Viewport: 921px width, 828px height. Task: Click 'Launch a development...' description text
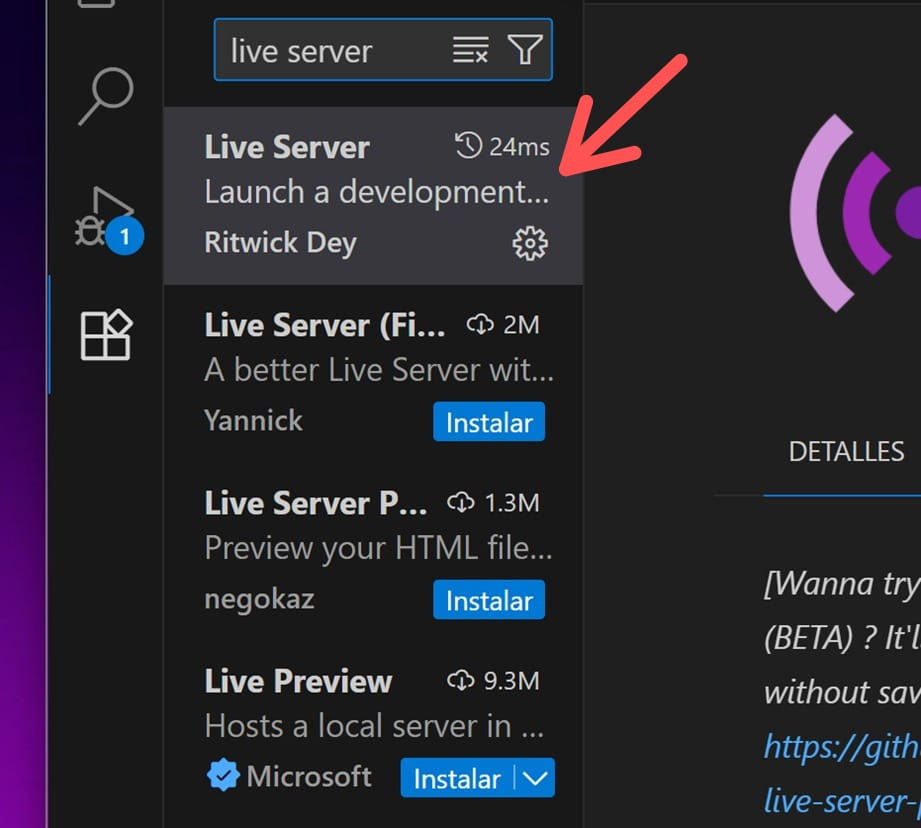(x=377, y=193)
